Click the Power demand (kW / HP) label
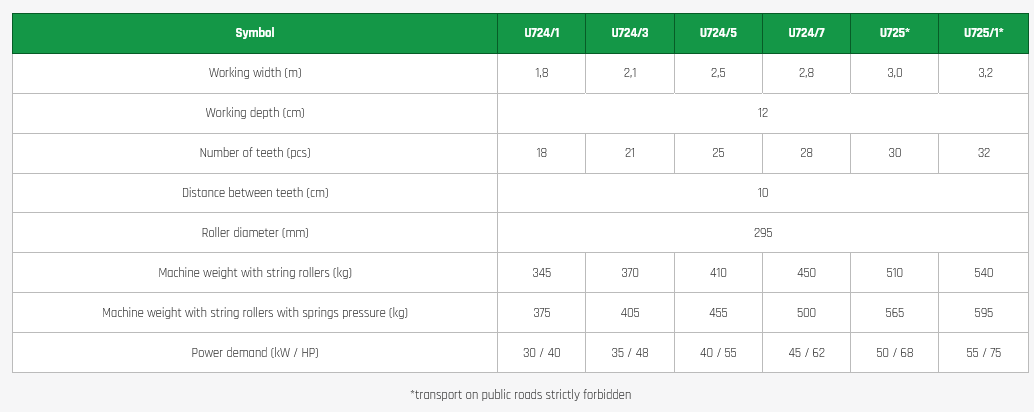Viewport: 1034px width, 412px height. point(254,353)
